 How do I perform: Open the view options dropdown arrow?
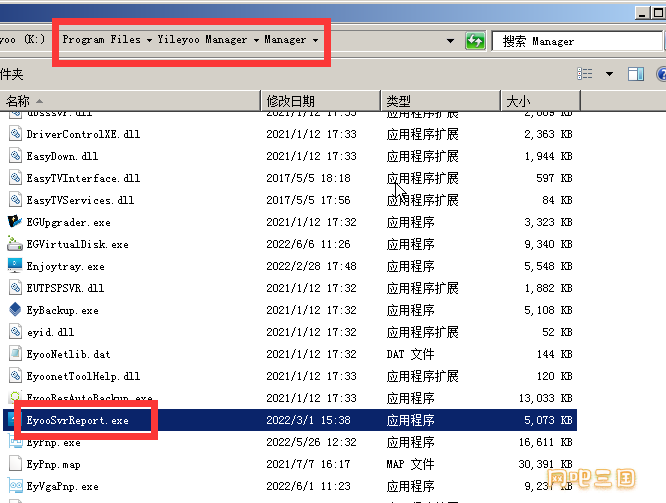[610, 74]
